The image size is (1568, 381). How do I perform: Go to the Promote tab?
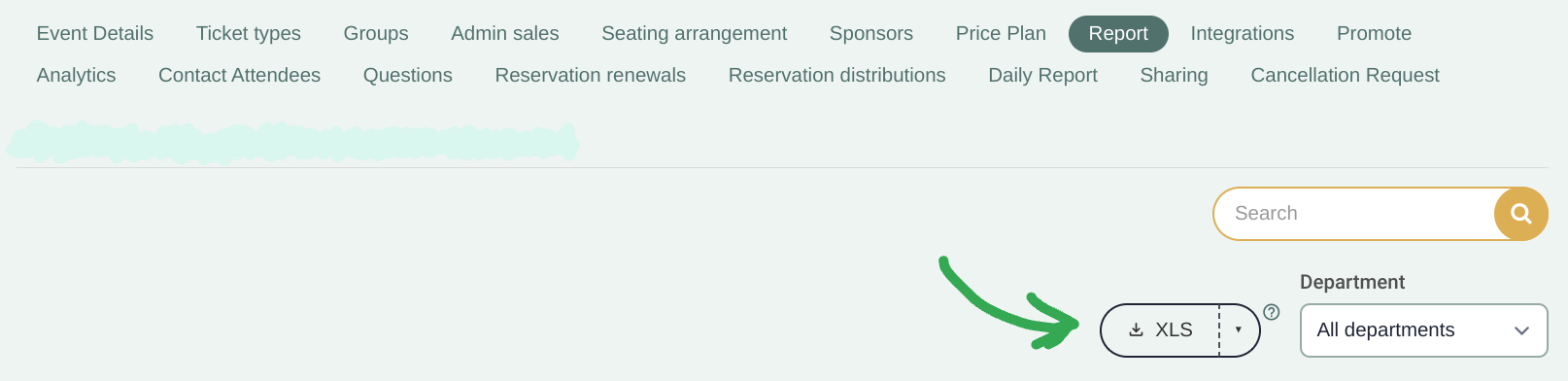(x=1374, y=34)
